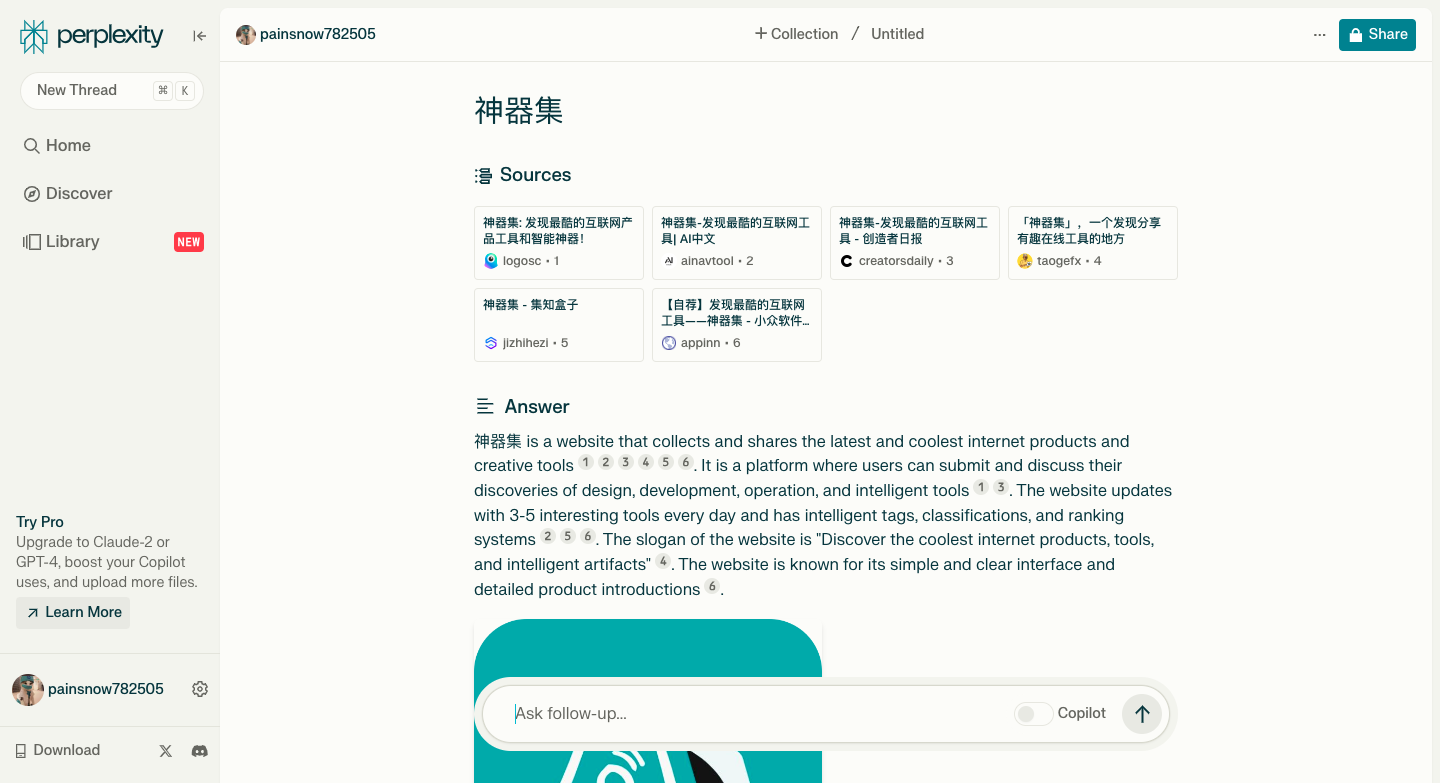Open the X (Twitter) link icon

click(166, 751)
